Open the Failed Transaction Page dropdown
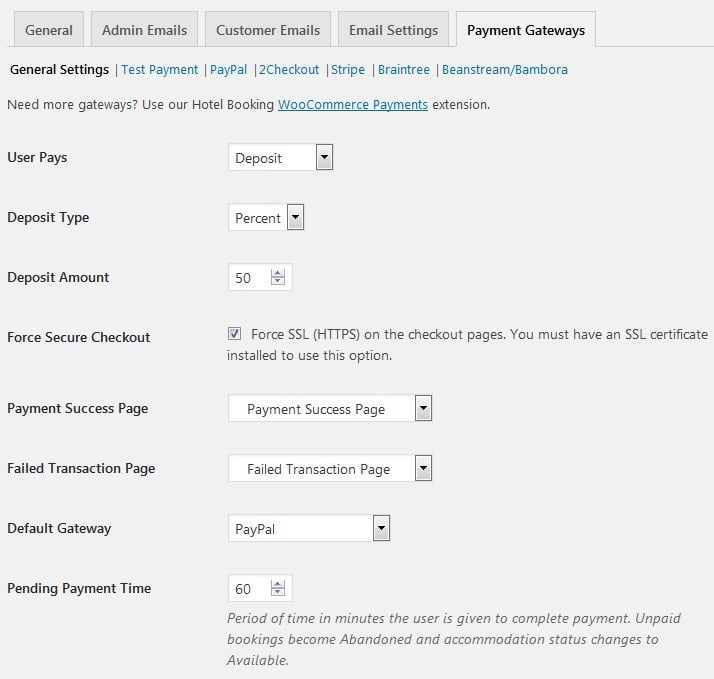 (330, 469)
